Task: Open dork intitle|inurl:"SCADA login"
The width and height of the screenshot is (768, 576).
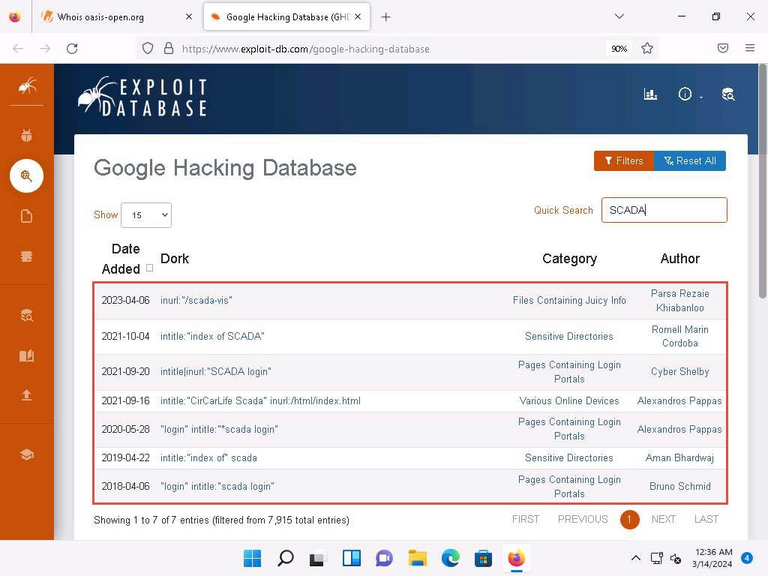Action: (216, 372)
